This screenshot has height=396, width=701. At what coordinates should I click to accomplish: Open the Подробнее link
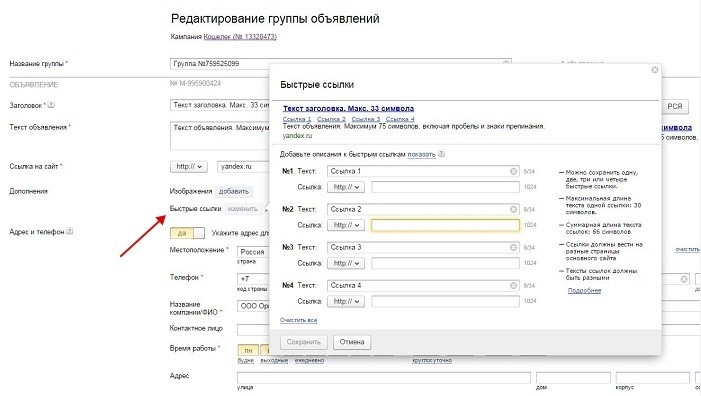584,290
